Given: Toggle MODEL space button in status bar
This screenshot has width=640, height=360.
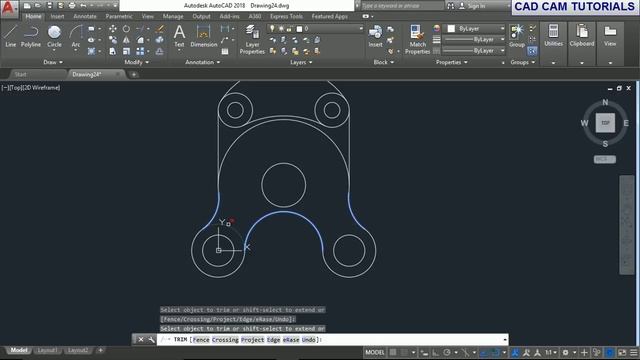Looking at the screenshot, I should click(375, 352).
